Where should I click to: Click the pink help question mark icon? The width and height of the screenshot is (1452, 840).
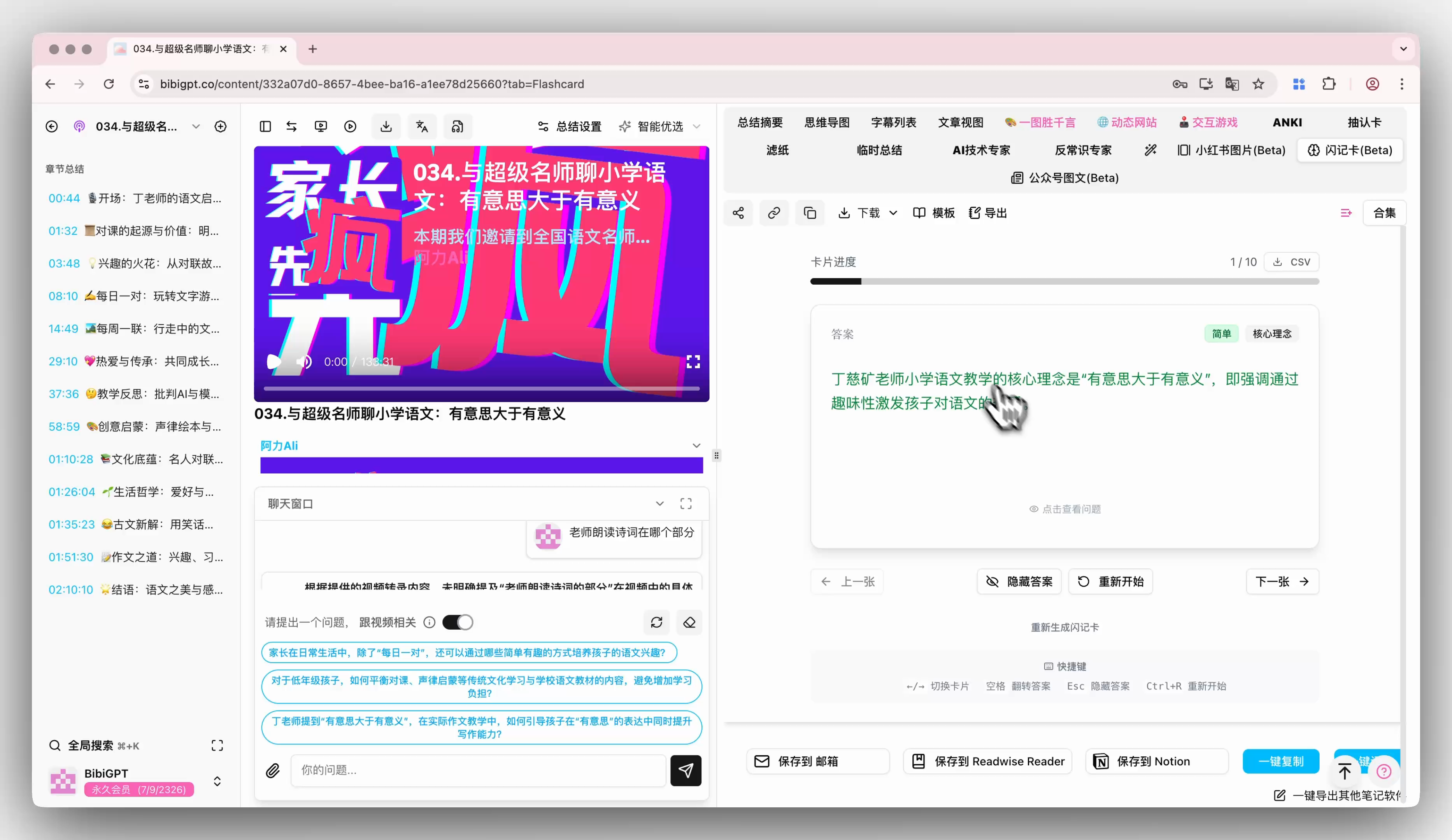click(1384, 772)
